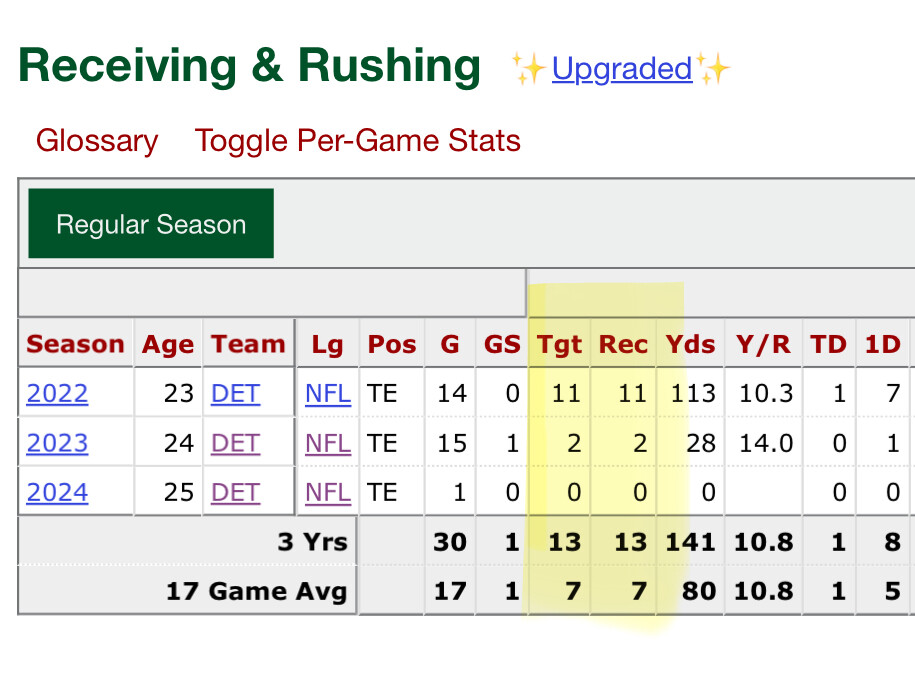Image resolution: width=915 pixels, height=683 pixels.
Task: Click the Upgraded link
Action: pos(621,69)
